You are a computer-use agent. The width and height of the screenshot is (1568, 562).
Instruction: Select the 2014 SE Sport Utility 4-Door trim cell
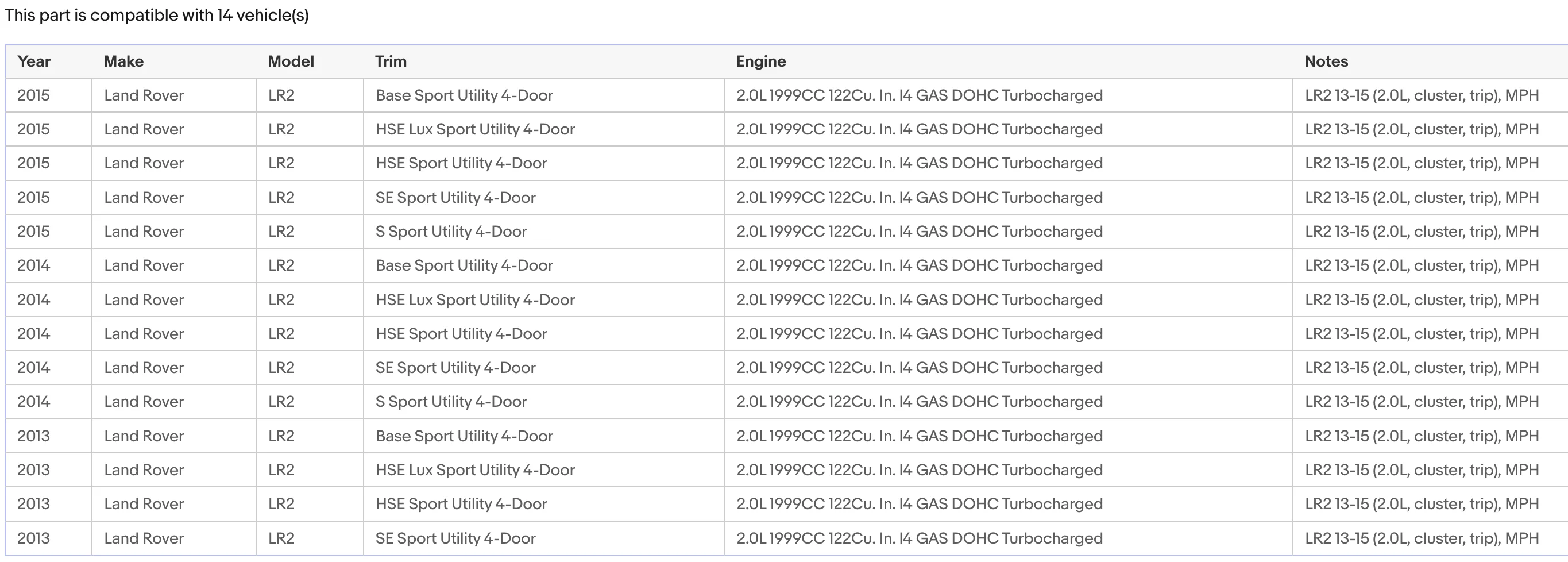pyautogui.click(x=544, y=368)
